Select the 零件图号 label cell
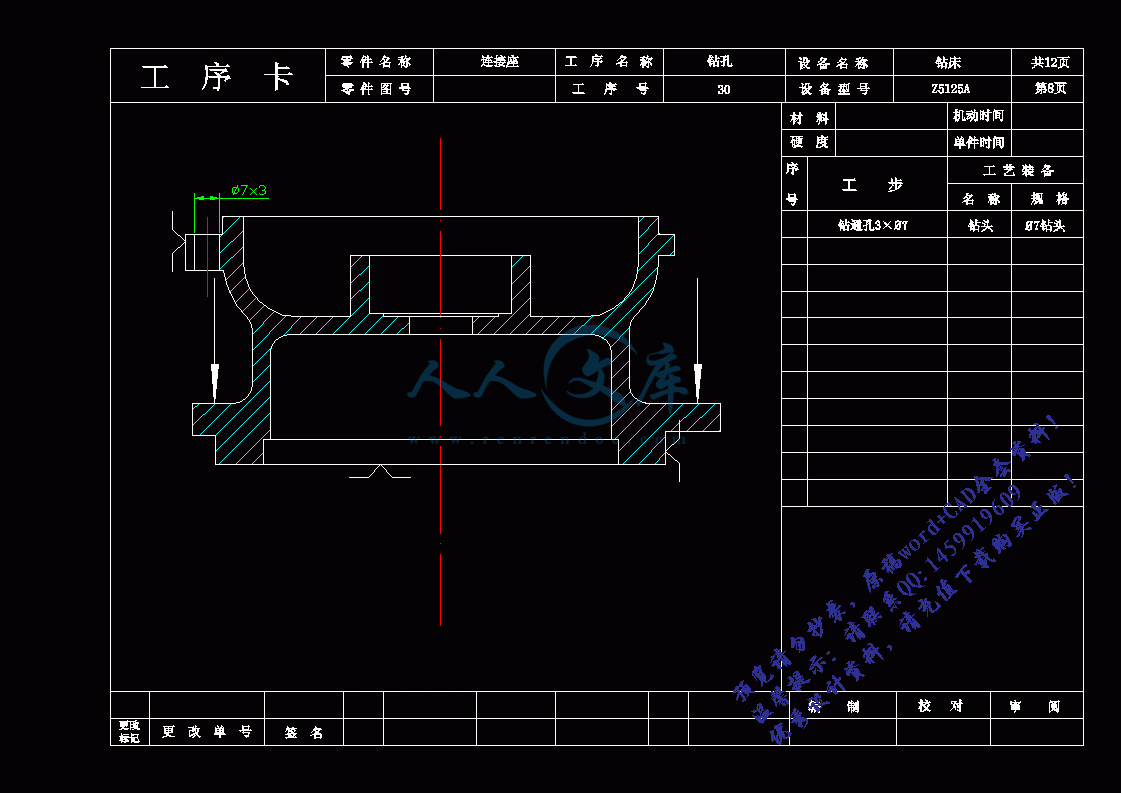 coord(379,89)
